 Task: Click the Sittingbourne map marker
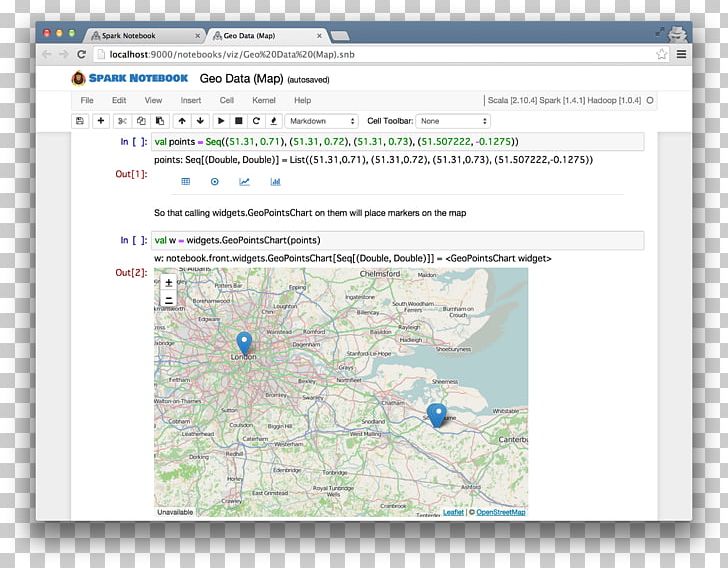pyautogui.click(x=436, y=415)
